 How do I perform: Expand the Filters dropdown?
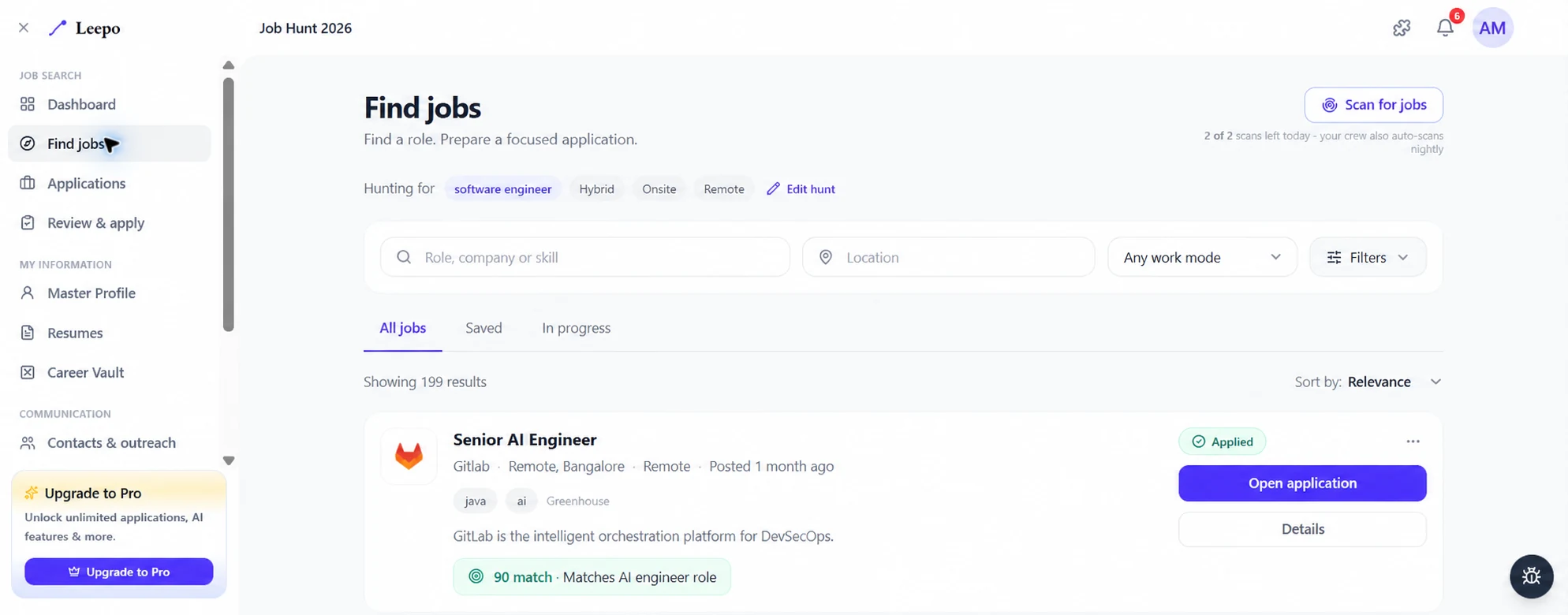[1367, 257]
